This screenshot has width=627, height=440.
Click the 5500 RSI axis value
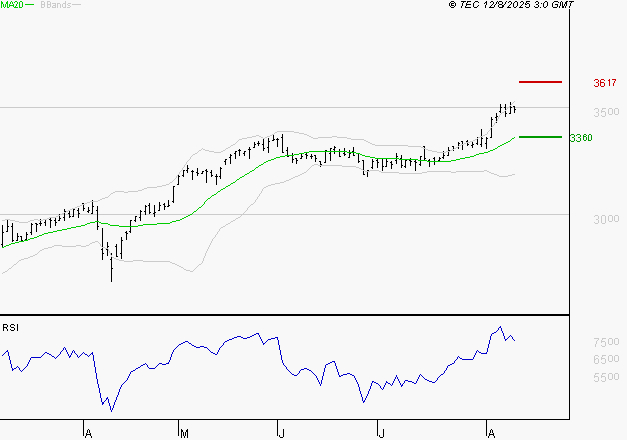pyautogui.click(x=607, y=377)
